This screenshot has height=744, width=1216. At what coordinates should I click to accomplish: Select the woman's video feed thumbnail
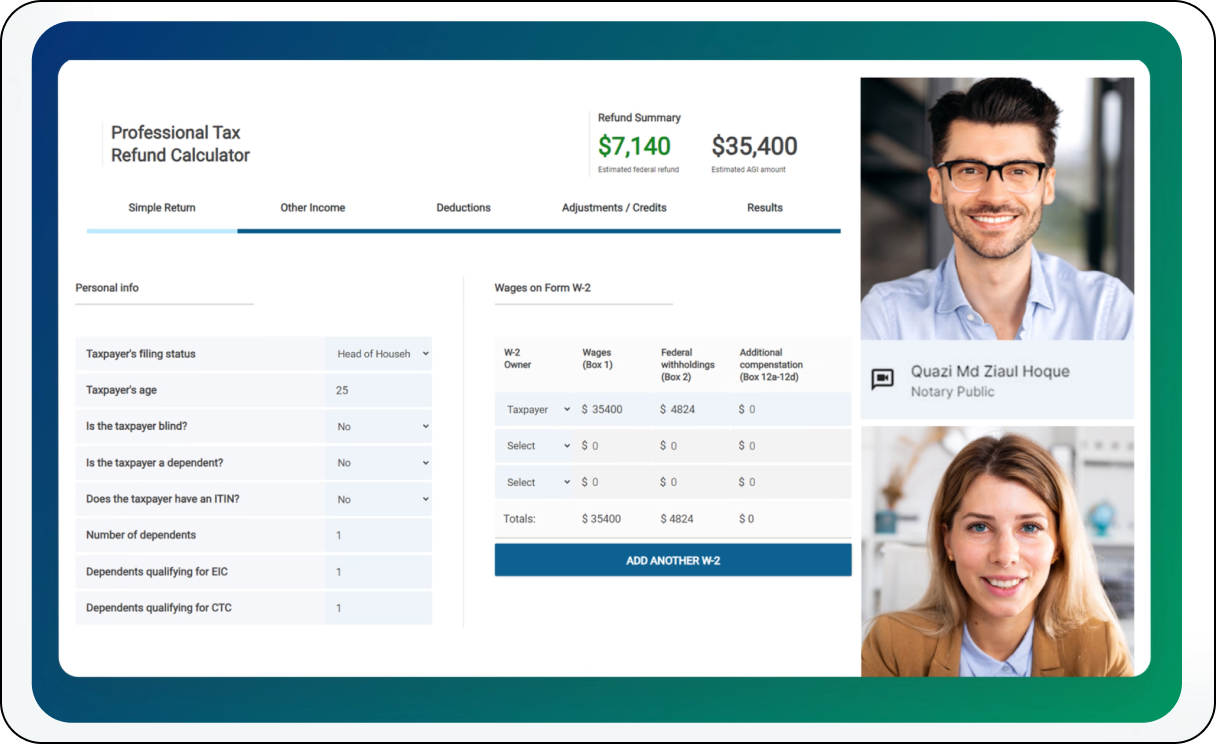pos(997,551)
